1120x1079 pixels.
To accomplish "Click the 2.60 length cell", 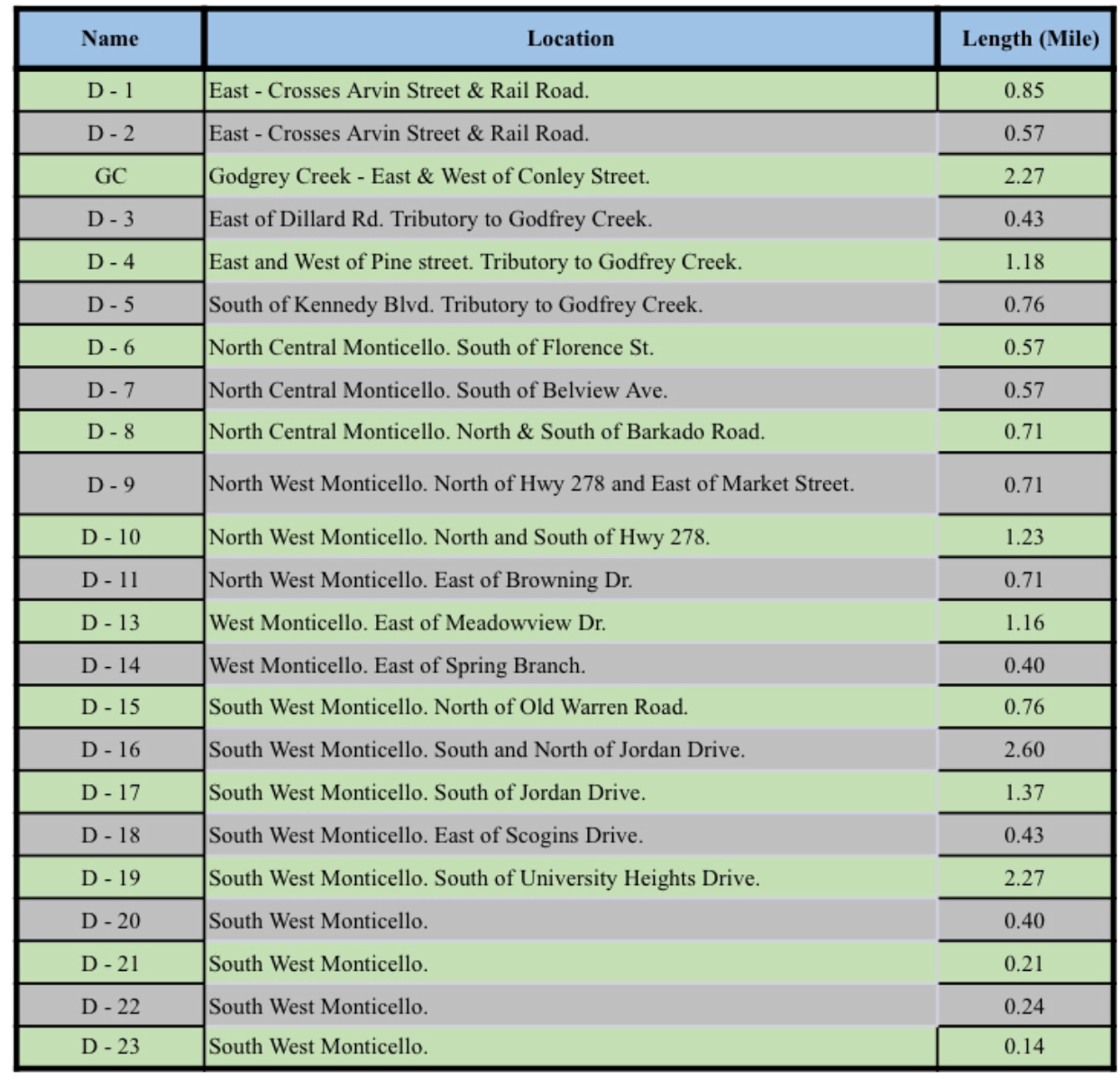I will tap(1024, 749).
